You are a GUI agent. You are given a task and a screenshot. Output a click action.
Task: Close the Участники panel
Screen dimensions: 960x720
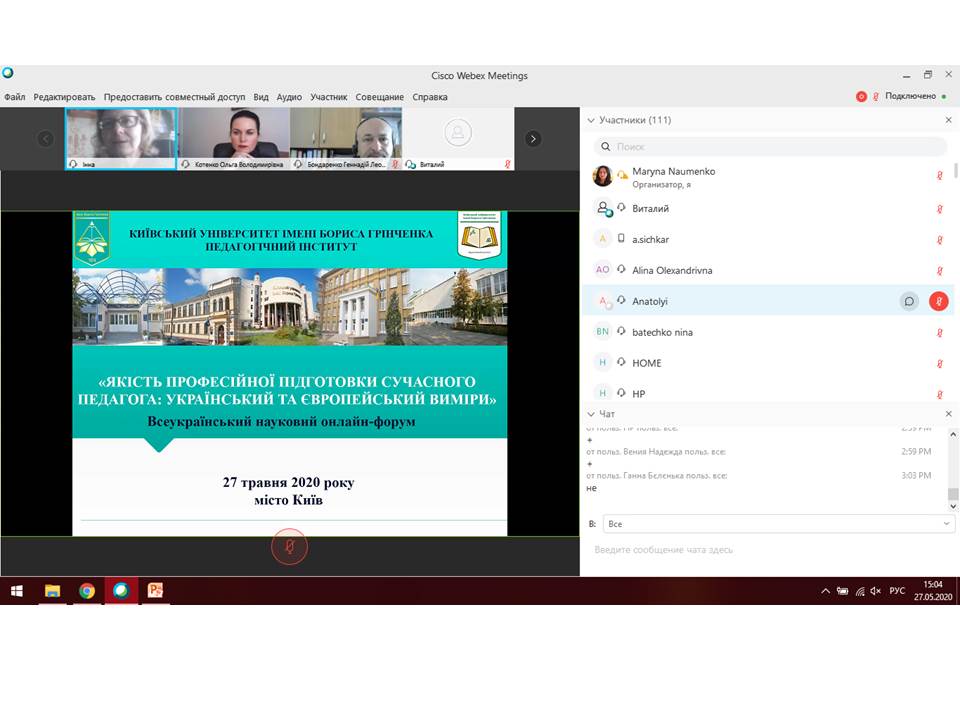(x=948, y=120)
